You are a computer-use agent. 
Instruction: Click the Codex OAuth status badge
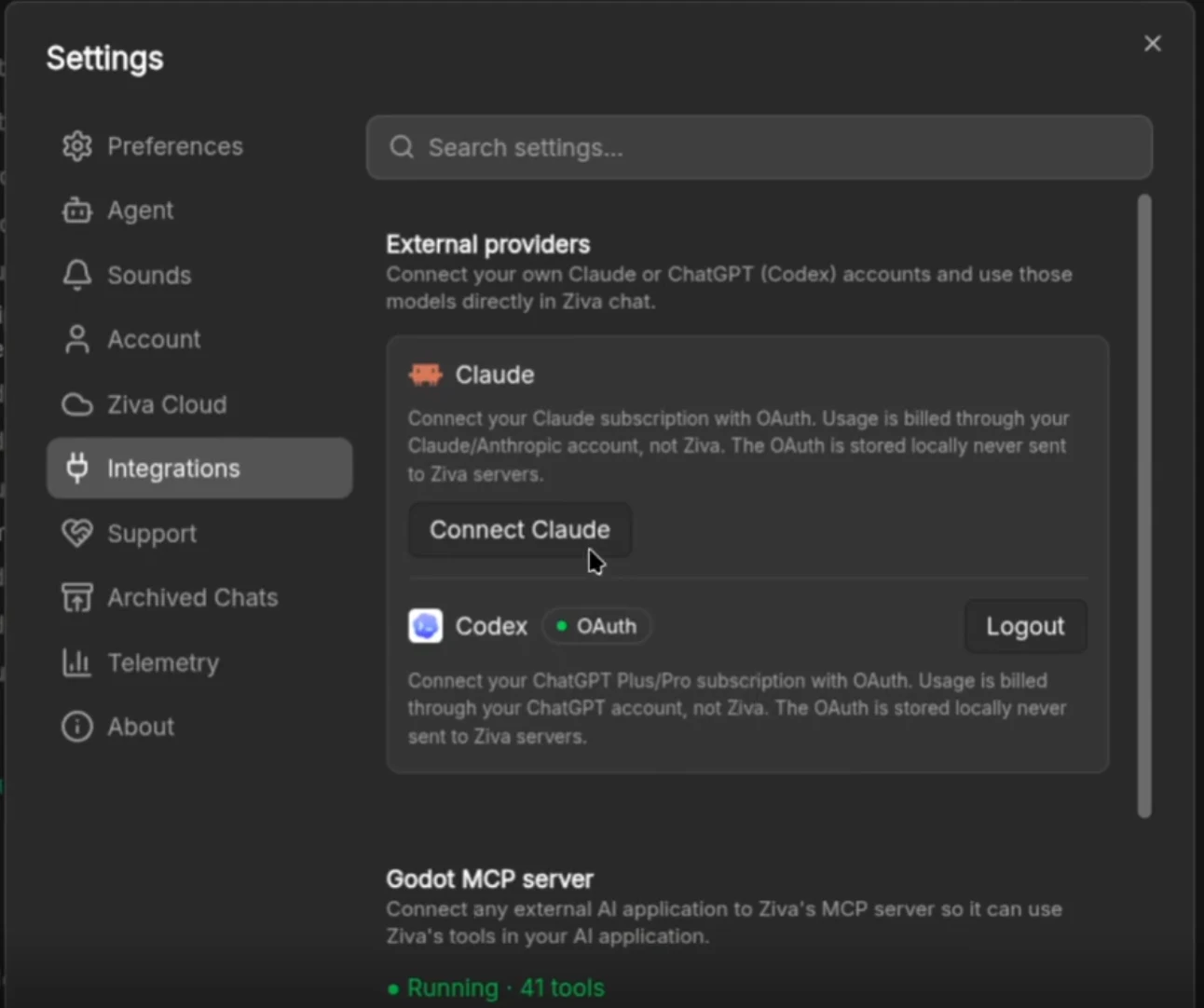tap(596, 626)
